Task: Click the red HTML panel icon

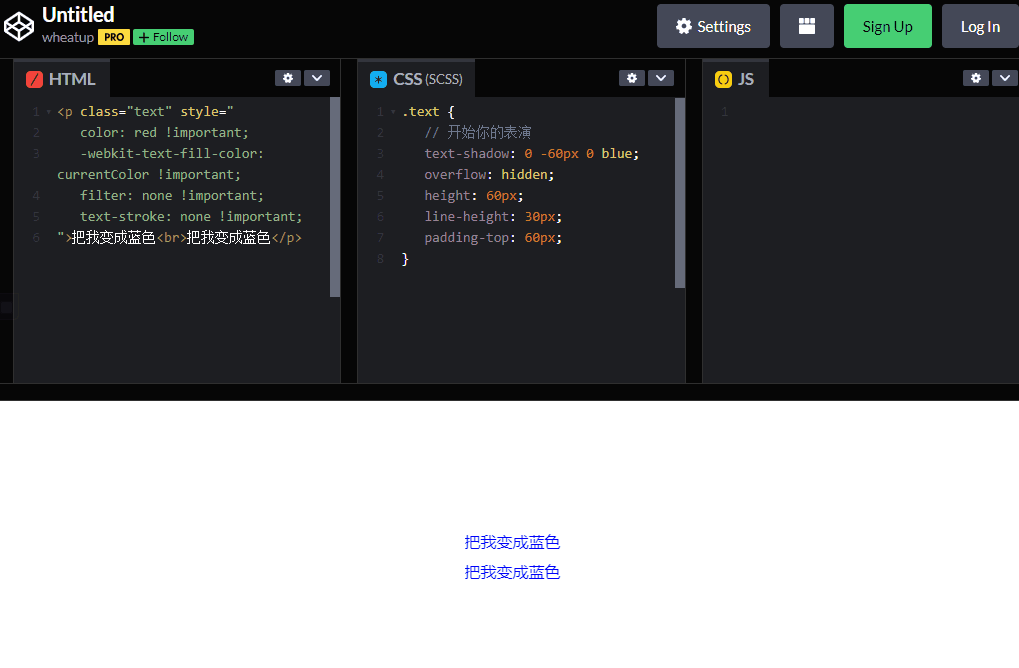Action: [x=34, y=79]
